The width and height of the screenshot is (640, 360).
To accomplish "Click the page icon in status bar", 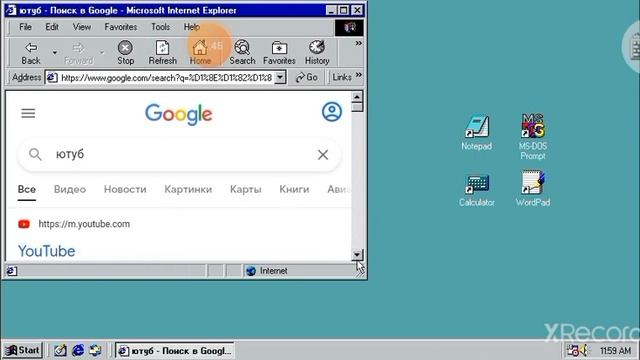I will (x=11, y=271).
